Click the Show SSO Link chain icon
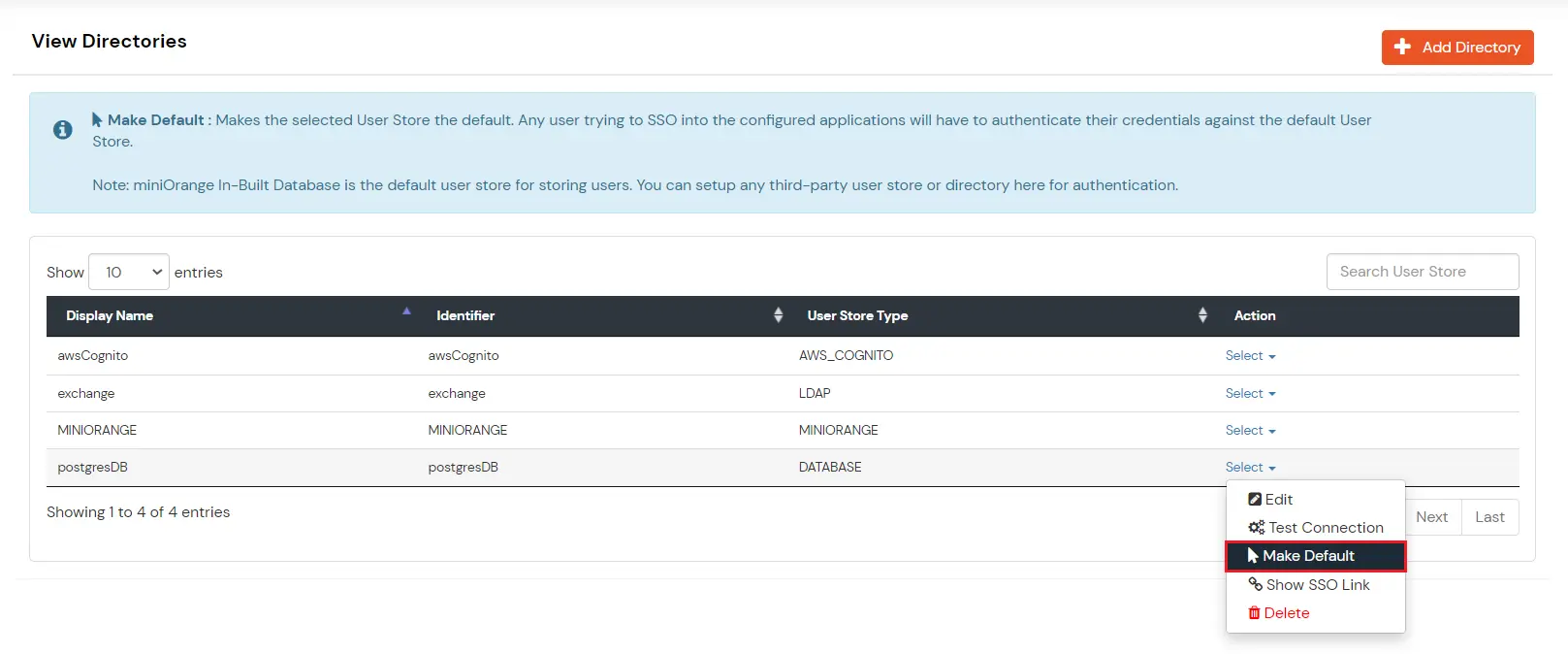The image size is (1568, 654). coord(1256,584)
